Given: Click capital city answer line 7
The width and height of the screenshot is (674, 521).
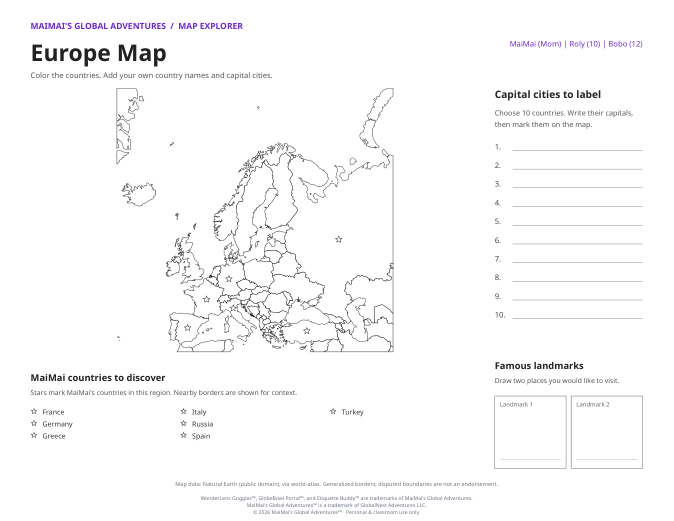Looking at the screenshot, I should click(577, 259).
